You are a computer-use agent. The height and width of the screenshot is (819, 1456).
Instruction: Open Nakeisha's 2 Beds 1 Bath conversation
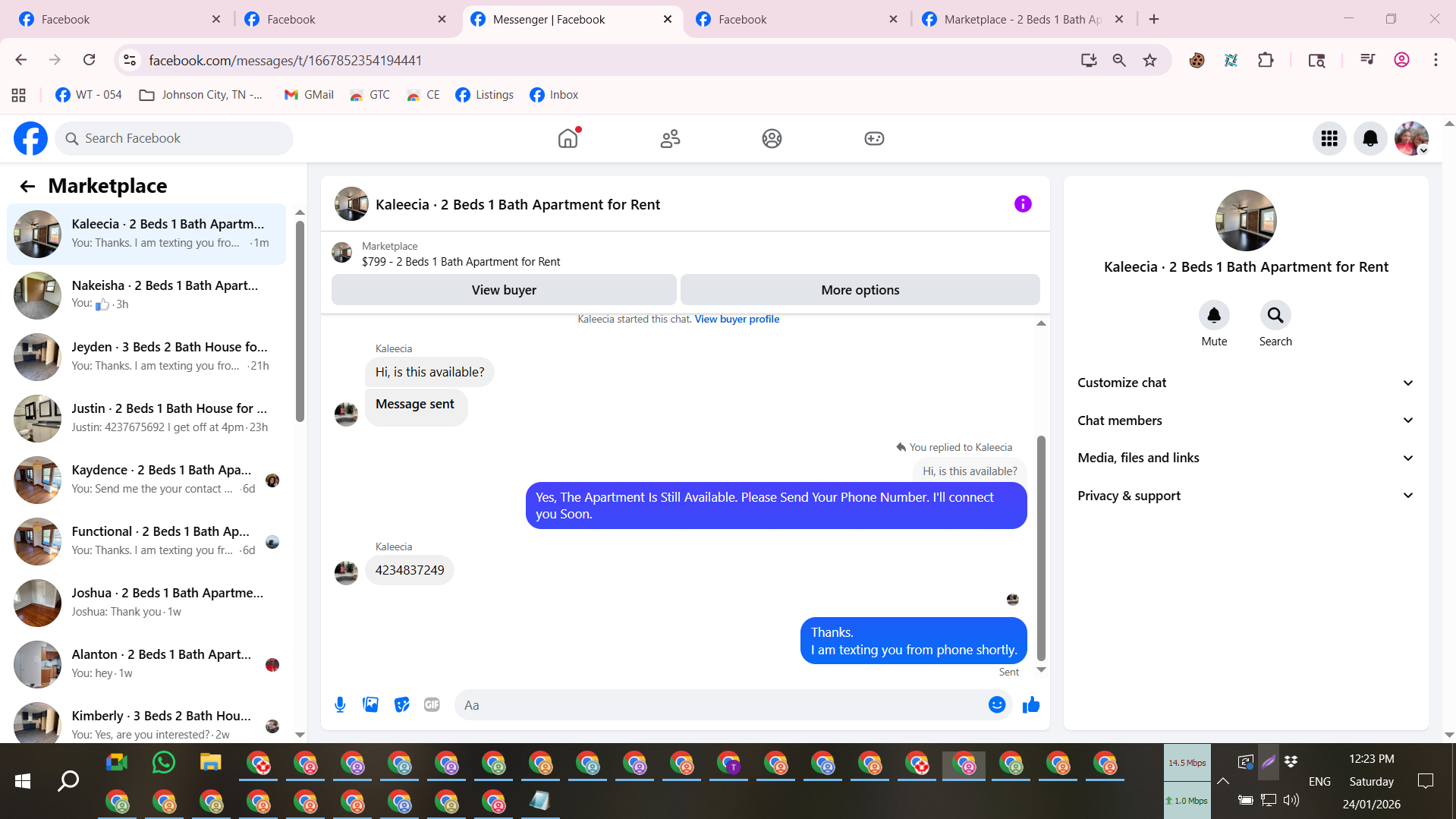pos(146,295)
